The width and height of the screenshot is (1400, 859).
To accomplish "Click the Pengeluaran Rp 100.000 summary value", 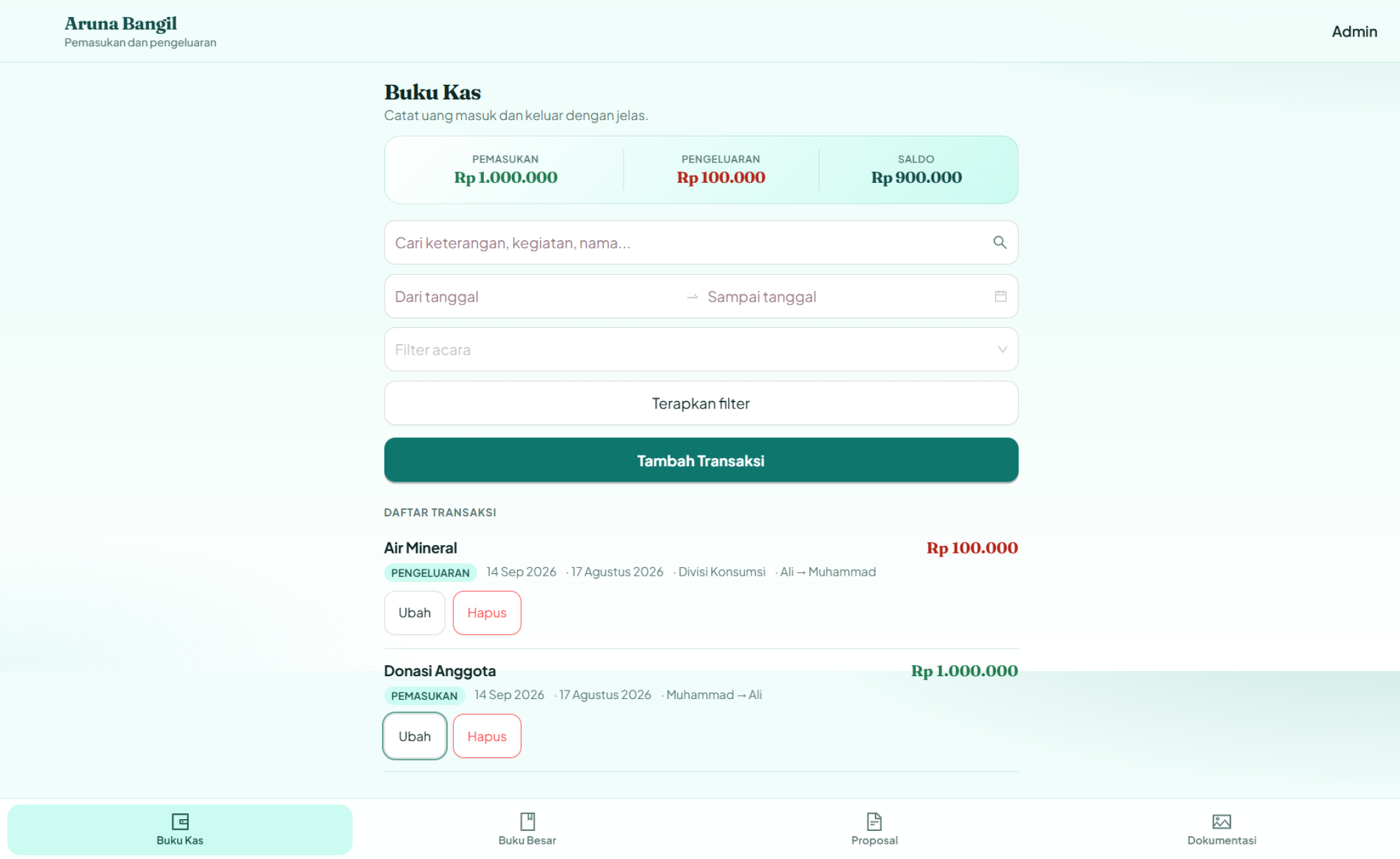I will click(x=721, y=178).
